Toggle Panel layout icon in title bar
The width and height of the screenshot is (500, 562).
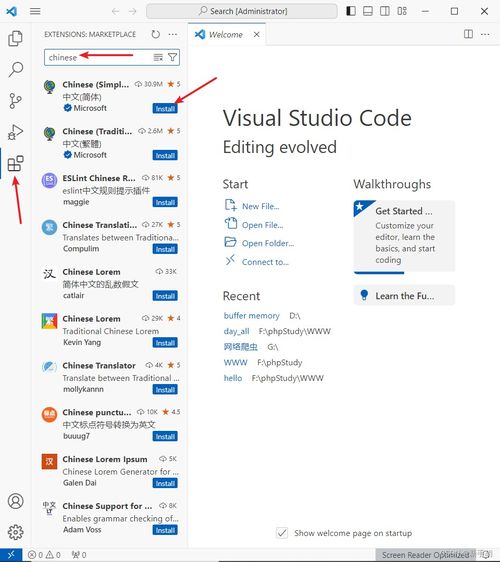[368, 11]
